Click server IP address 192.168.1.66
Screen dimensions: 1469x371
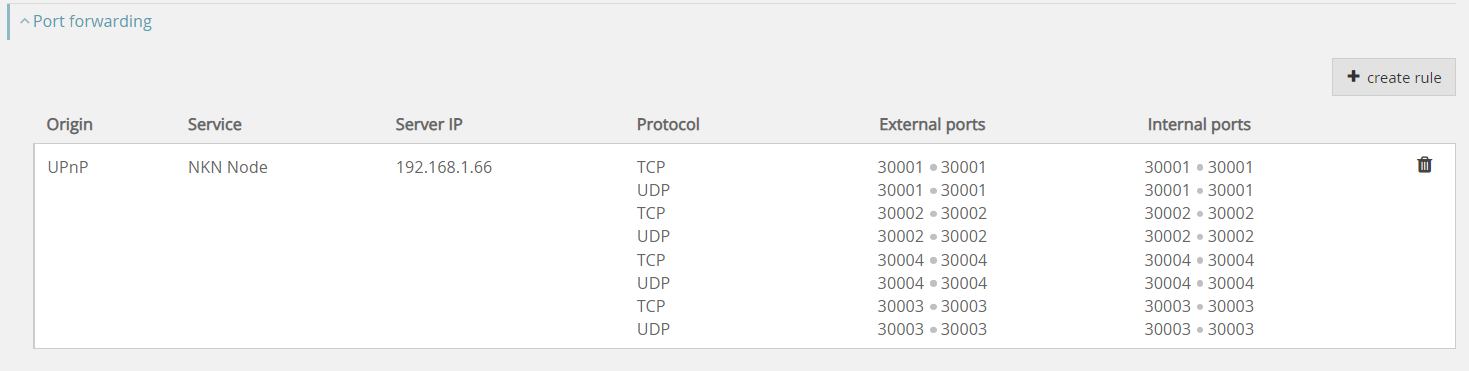pyautogui.click(x=444, y=167)
